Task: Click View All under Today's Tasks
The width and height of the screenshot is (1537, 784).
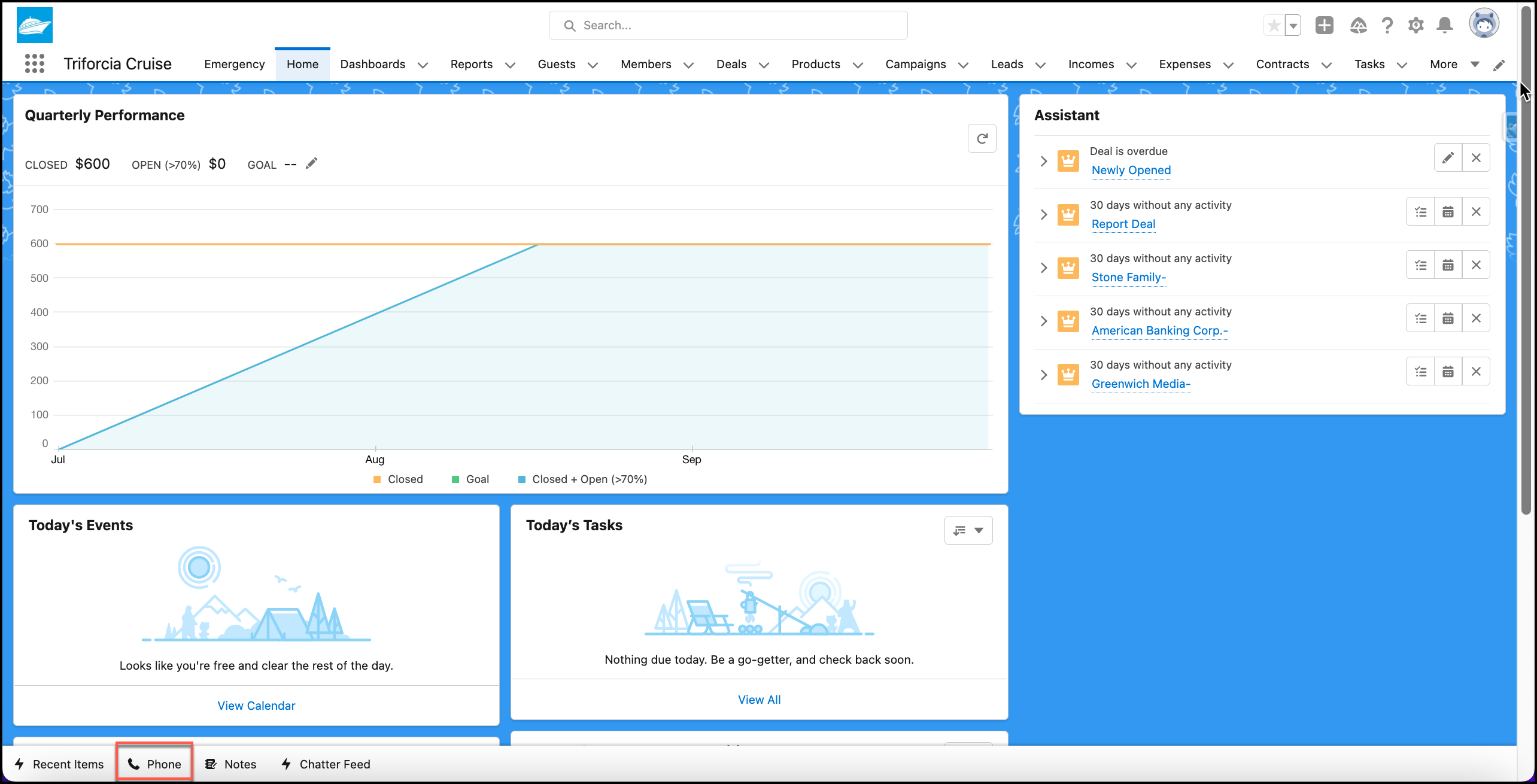Action: click(x=759, y=700)
